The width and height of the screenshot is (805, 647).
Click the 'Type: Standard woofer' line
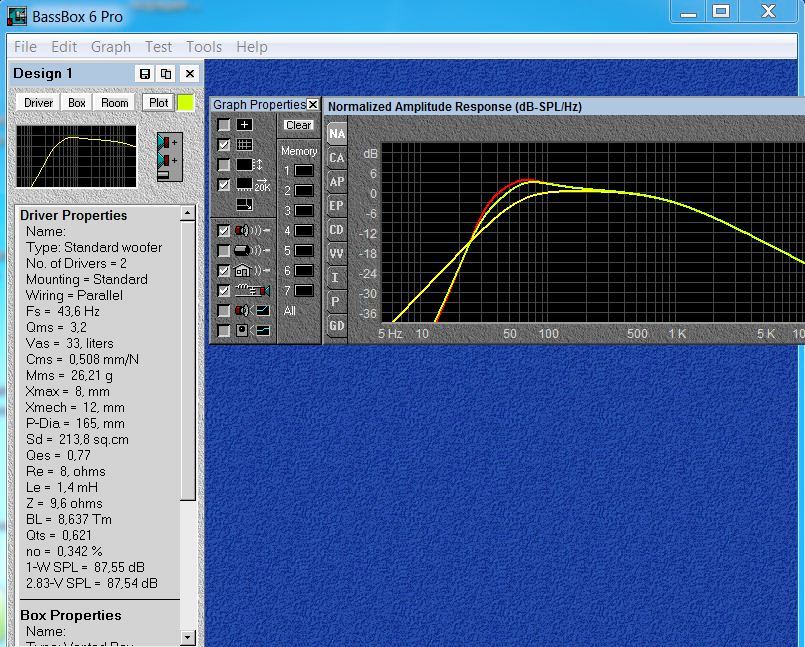(94, 248)
